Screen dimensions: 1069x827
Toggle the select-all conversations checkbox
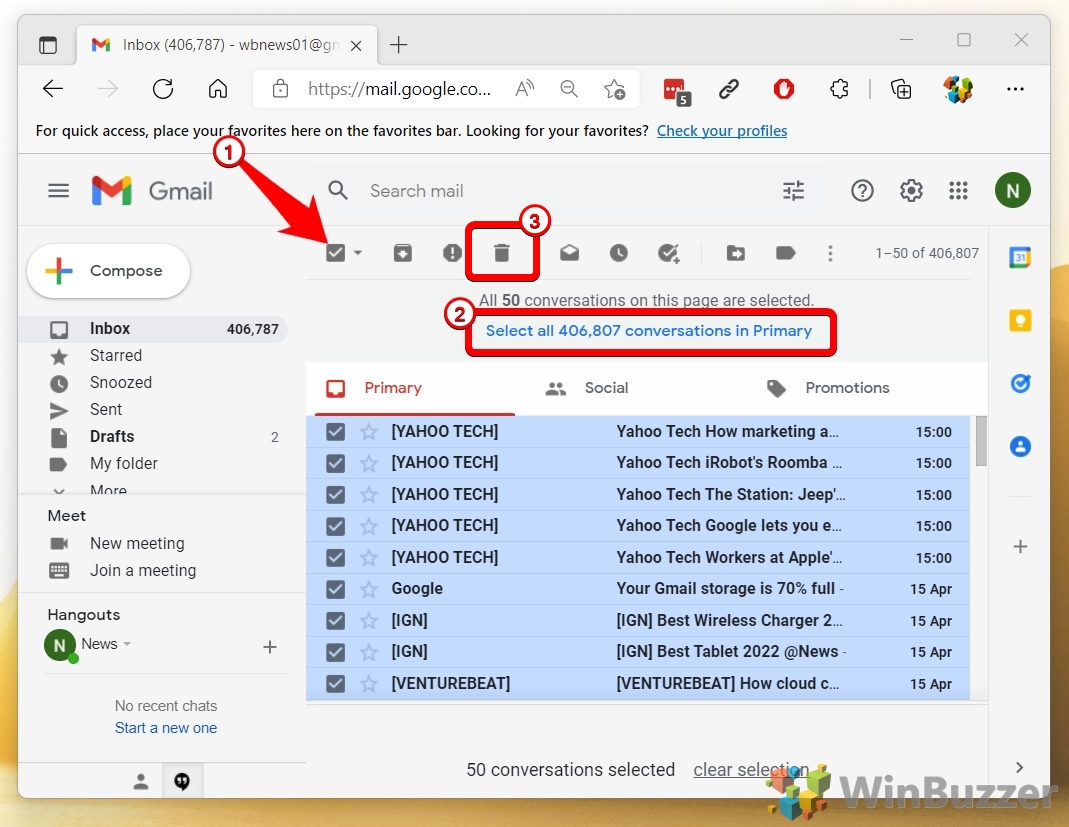335,253
